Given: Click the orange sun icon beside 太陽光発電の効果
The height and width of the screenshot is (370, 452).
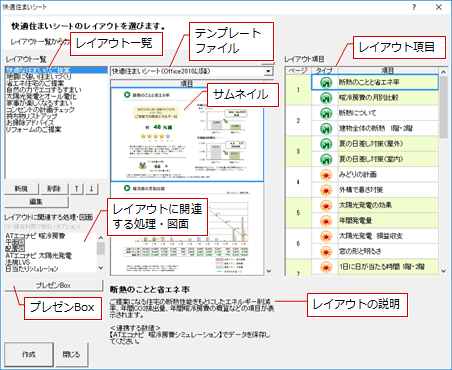Looking at the screenshot, I should pyautogui.click(x=326, y=205).
